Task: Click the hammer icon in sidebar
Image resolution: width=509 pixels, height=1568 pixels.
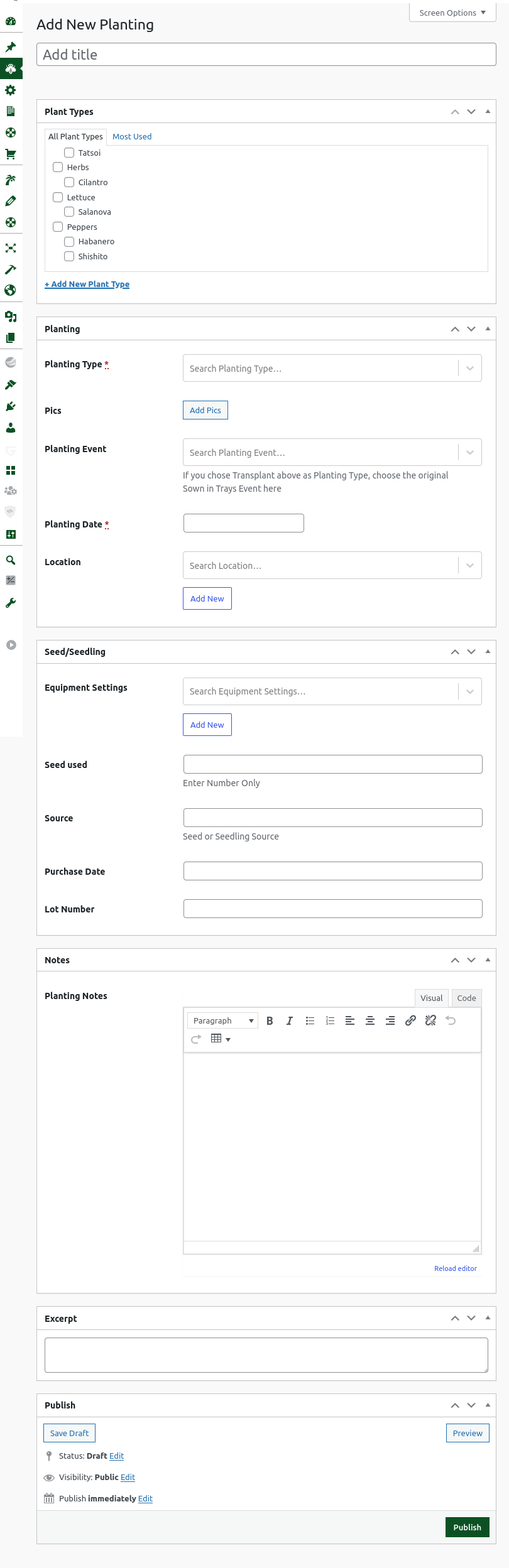Action: point(11,269)
